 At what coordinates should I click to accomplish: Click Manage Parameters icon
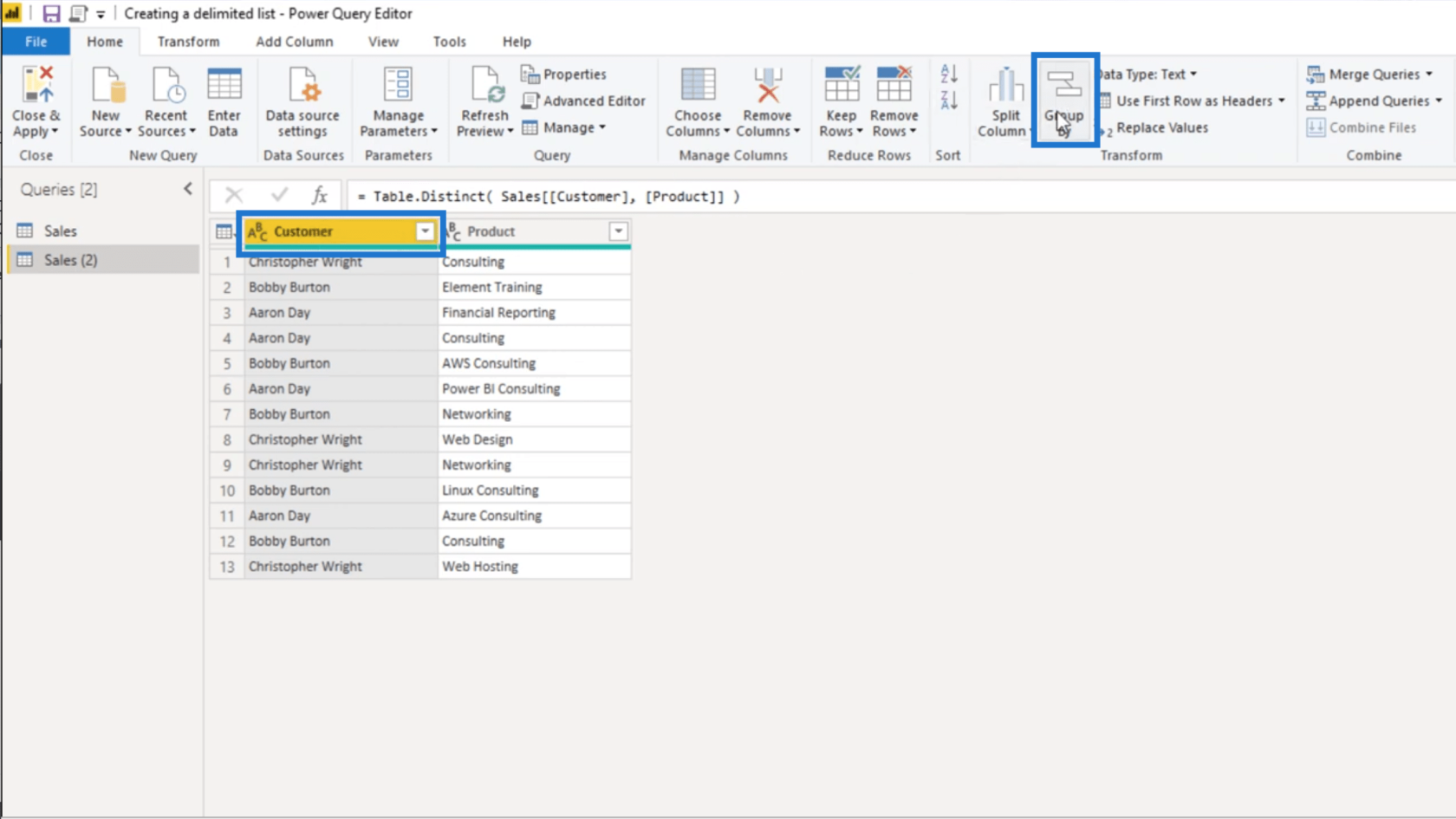tap(398, 85)
